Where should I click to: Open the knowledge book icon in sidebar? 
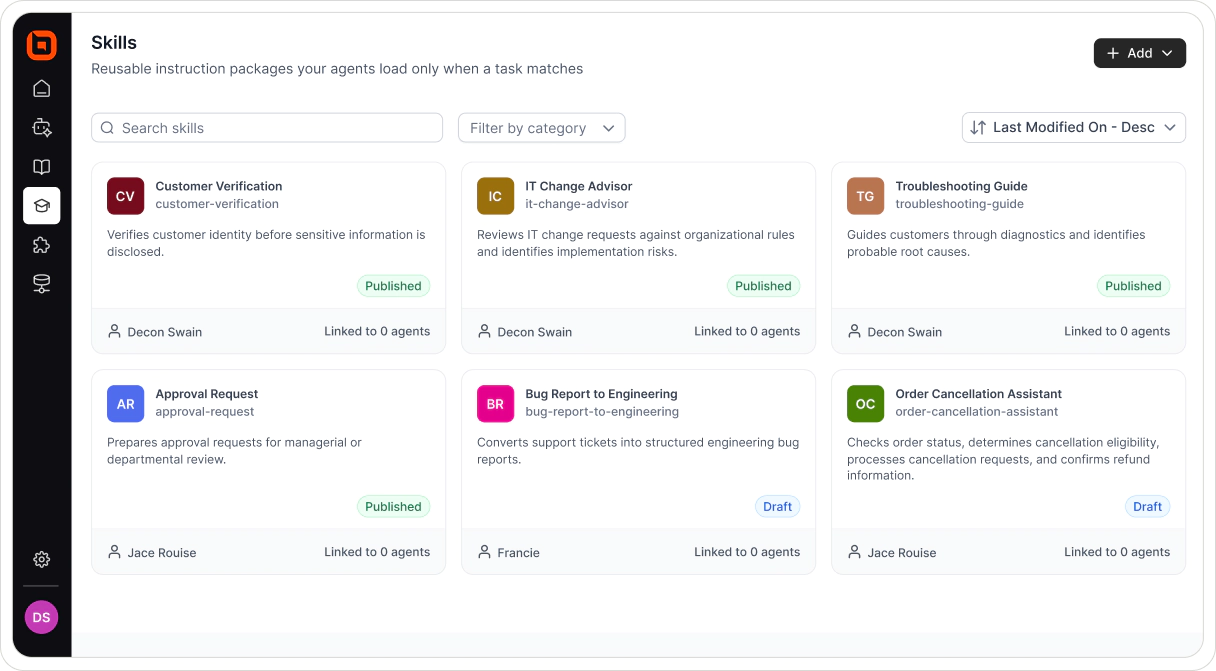pos(41,167)
